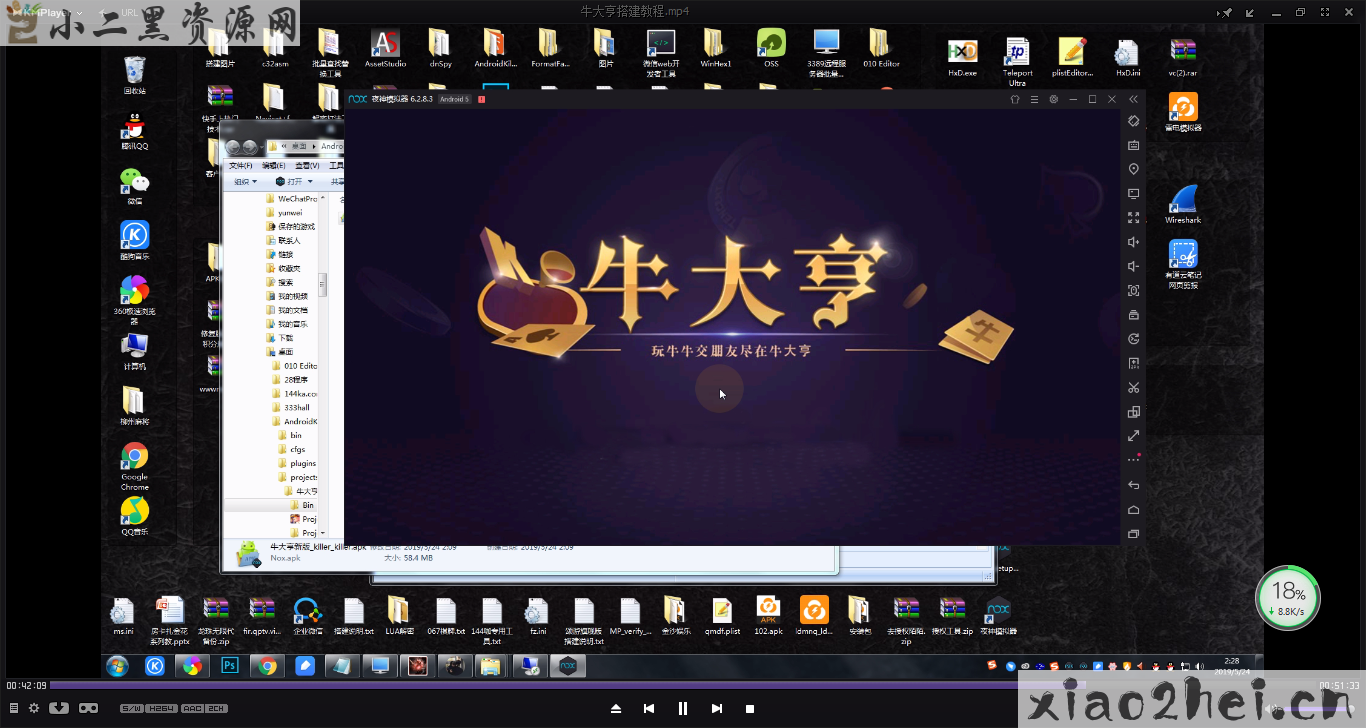Image resolution: width=1366 pixels, height=728 pixels.
Task: Open 文件(F) menu in Explorer window
Action: click(241, 165)
